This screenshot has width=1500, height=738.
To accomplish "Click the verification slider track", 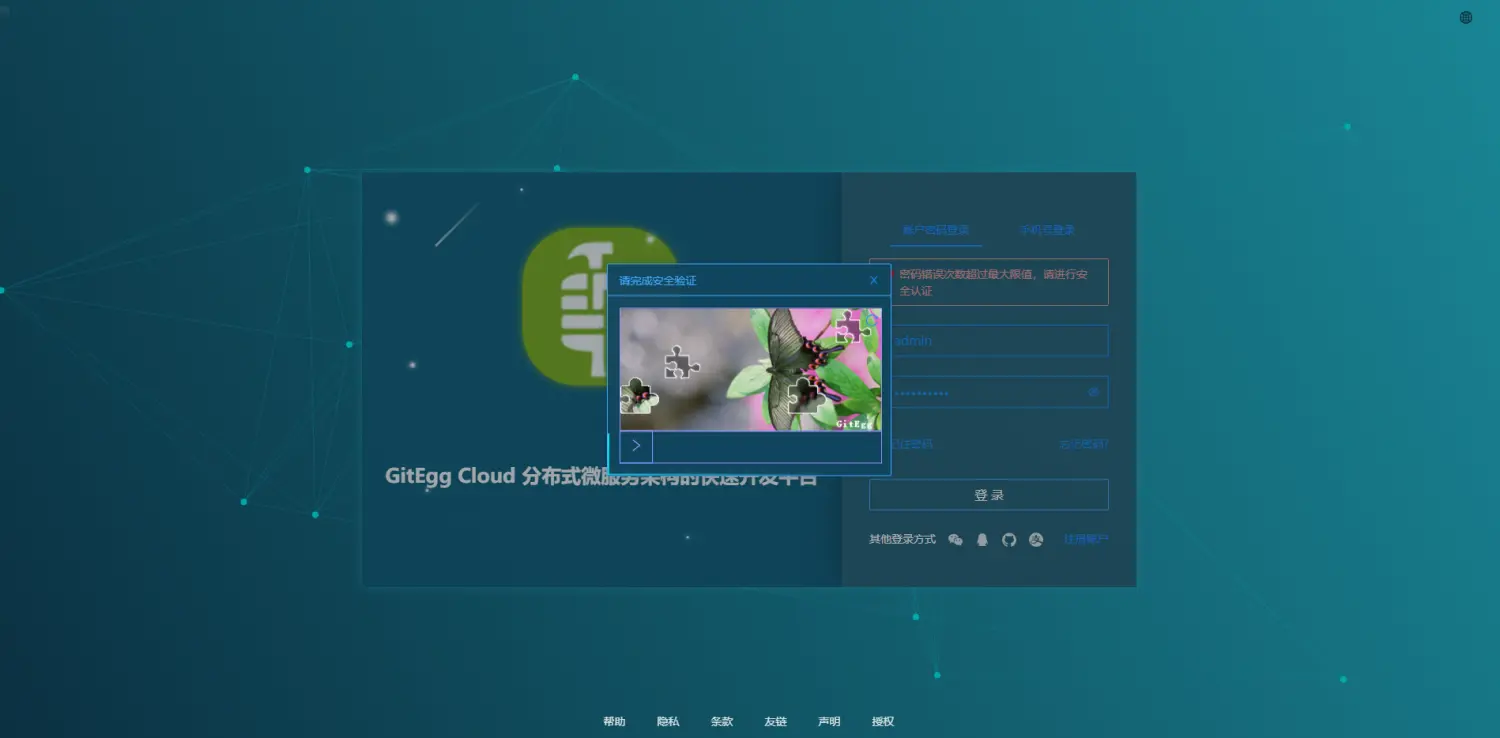I will tap(750, 447).
